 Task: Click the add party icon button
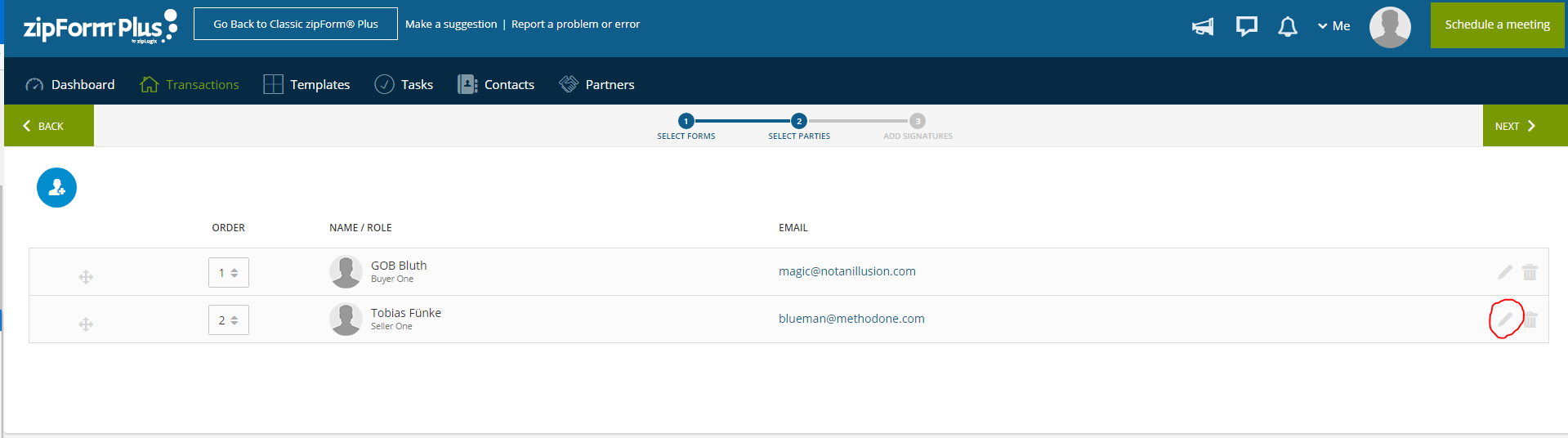click(x=56, y=188)
